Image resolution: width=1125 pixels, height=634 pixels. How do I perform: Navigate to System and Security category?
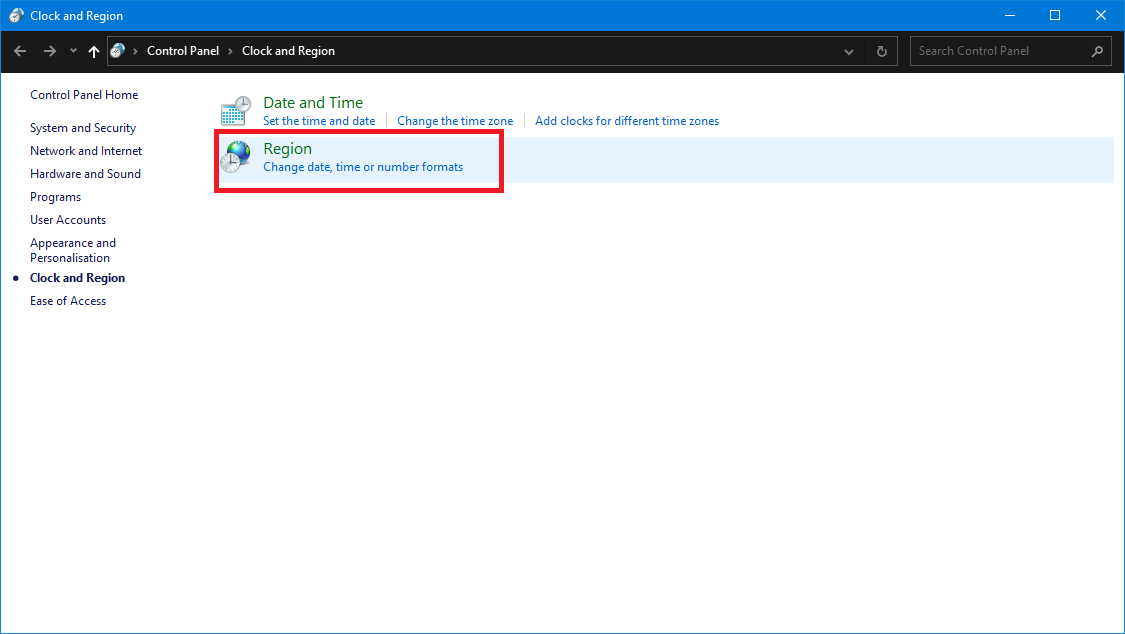click(83, 128)
